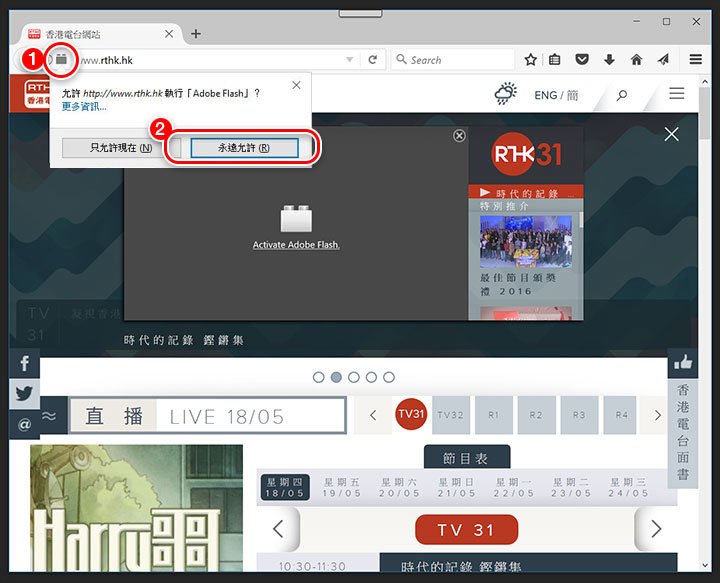Share on Twitter sidebar icon
The width and height of the screenshot is (720, 583).
click(x=24, y=394)
